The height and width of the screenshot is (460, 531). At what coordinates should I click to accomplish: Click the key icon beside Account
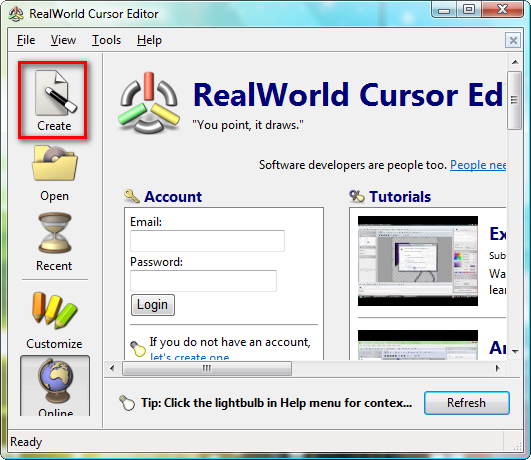click(132, 196)
